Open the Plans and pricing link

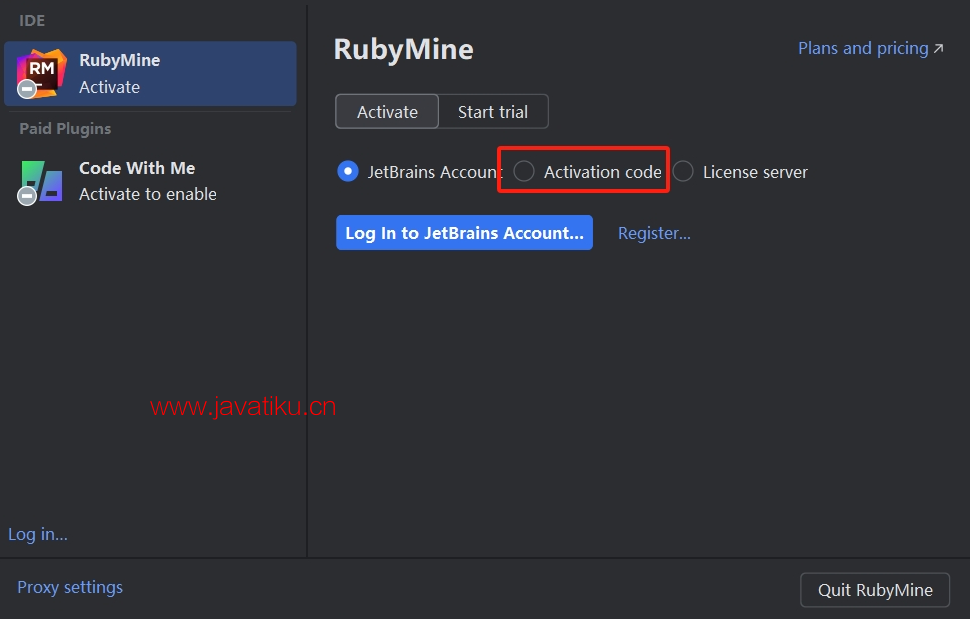coord(862,49)
